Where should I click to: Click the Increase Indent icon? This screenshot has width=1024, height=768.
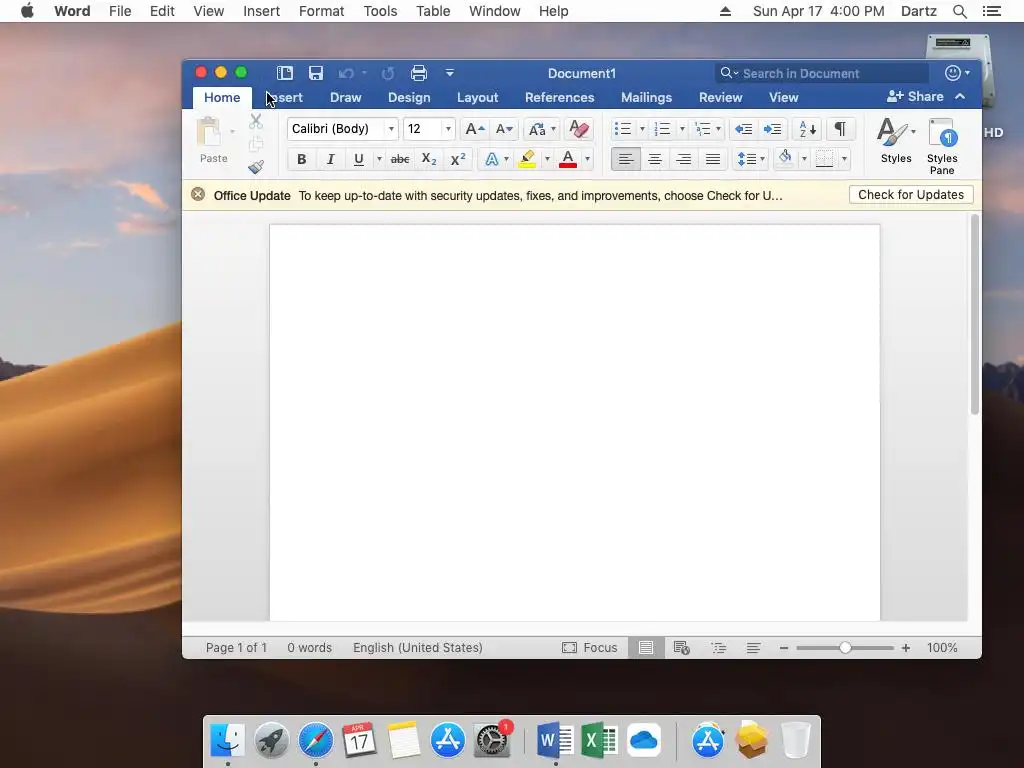pos(773,129)
